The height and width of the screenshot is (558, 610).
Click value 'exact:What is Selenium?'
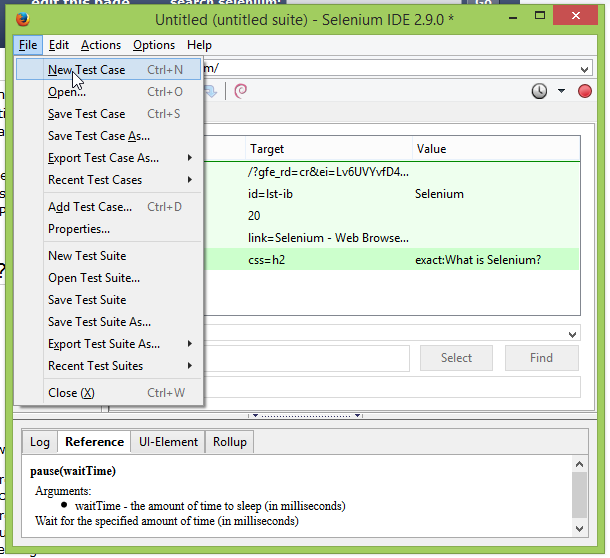click(478, 260)
